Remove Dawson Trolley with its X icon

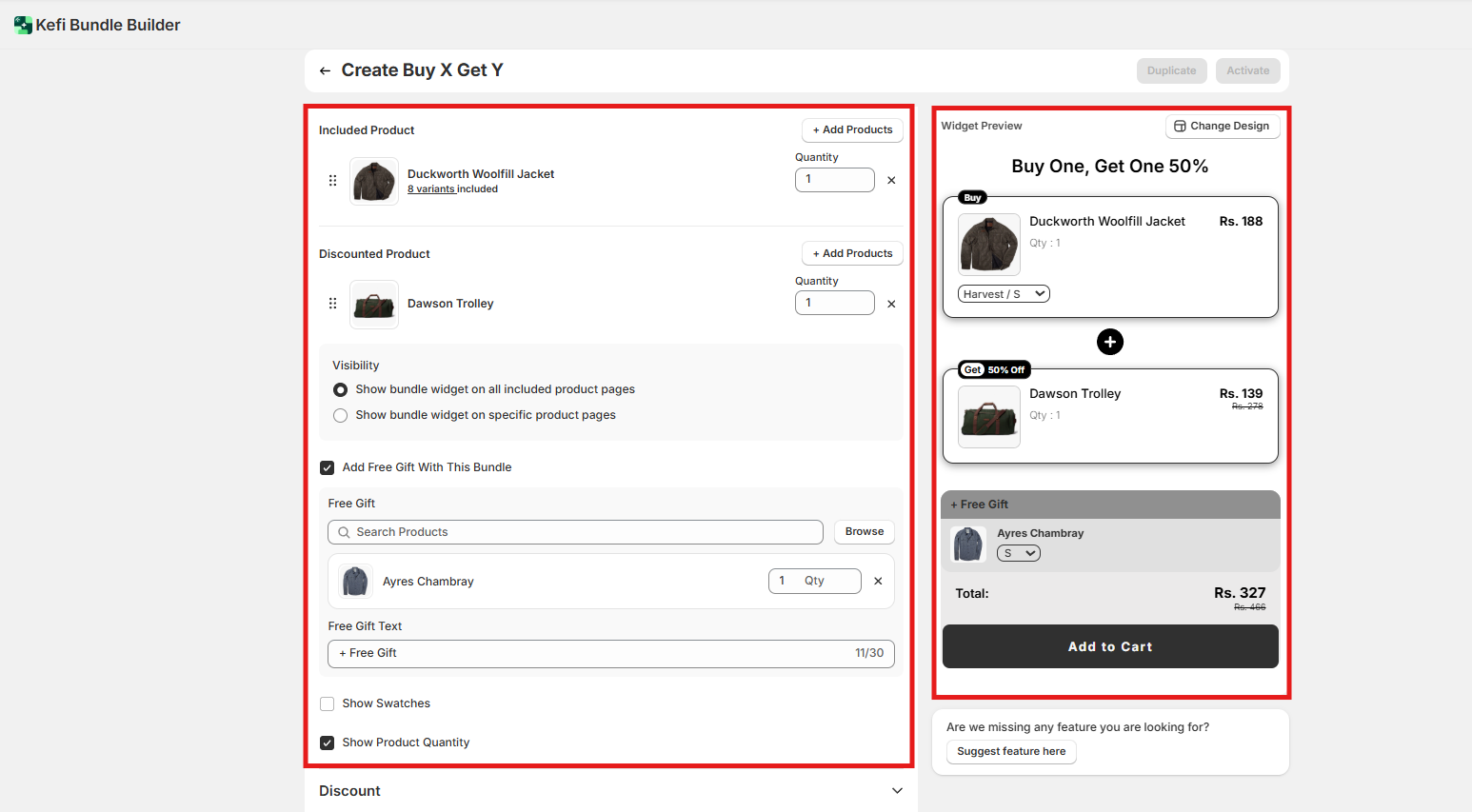pos(891,304)
